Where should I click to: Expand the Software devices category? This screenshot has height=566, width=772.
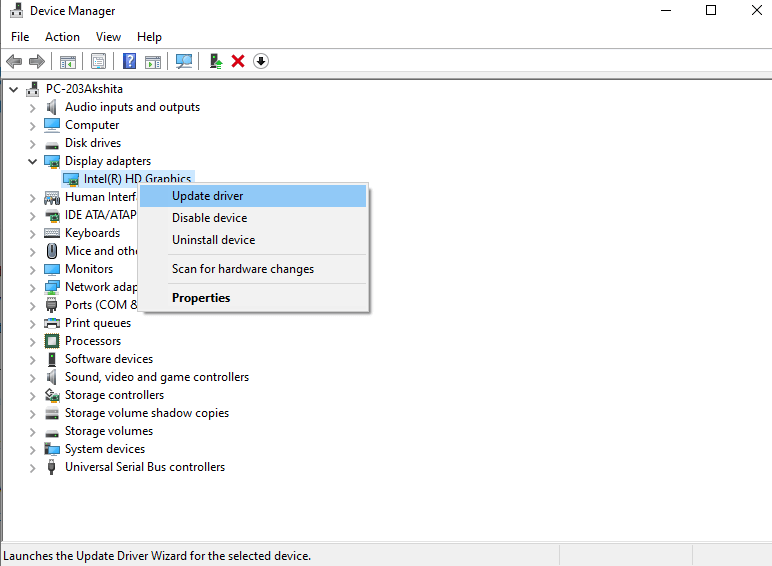tap(32, 360)
